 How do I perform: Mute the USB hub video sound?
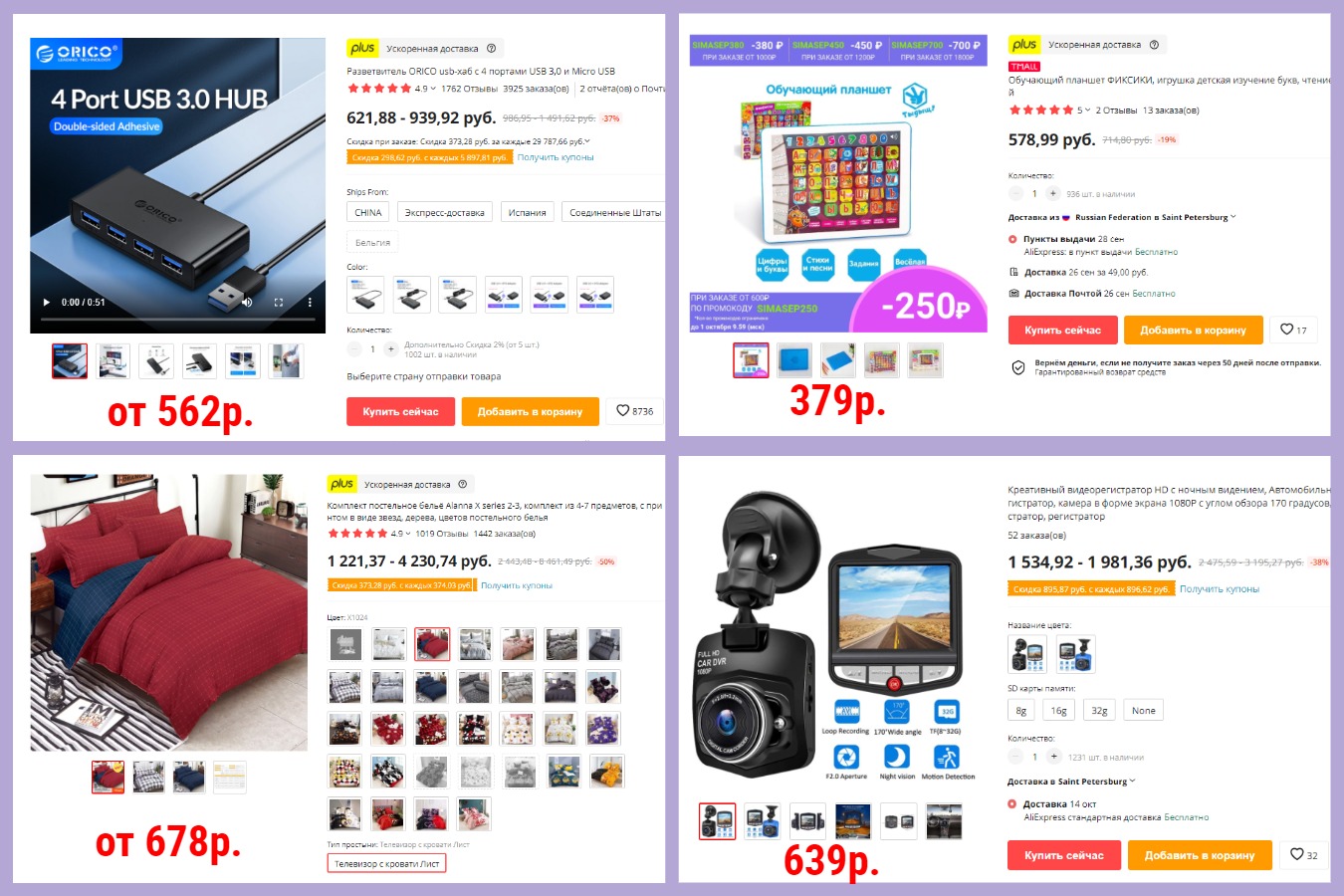247,302
